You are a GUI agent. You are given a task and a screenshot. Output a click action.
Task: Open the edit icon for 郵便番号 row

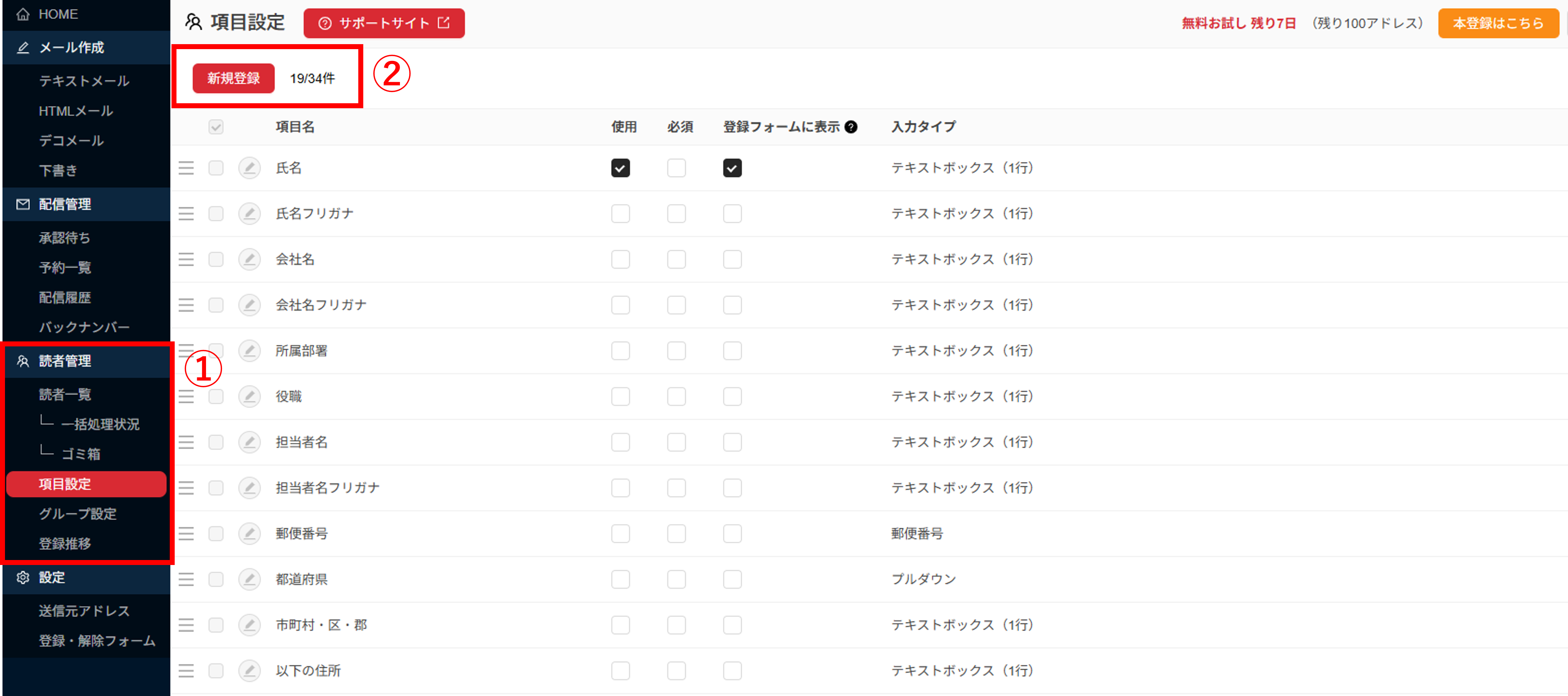pyautogui.click(x=249, y=533)
